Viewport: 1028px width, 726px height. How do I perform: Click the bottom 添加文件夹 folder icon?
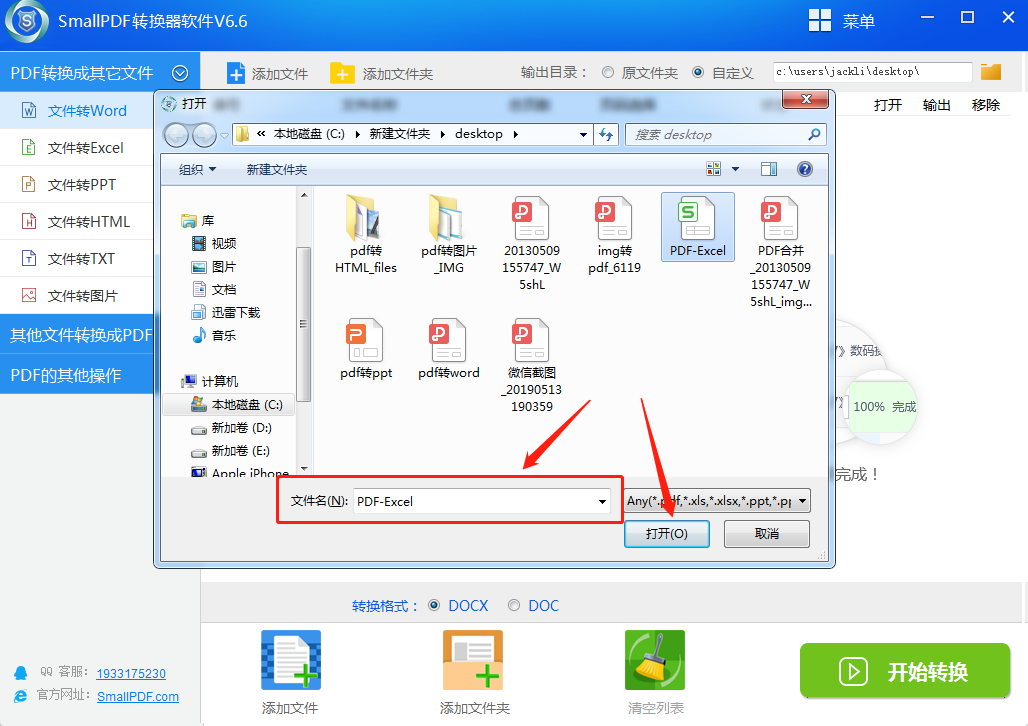(x=473, y=661)
